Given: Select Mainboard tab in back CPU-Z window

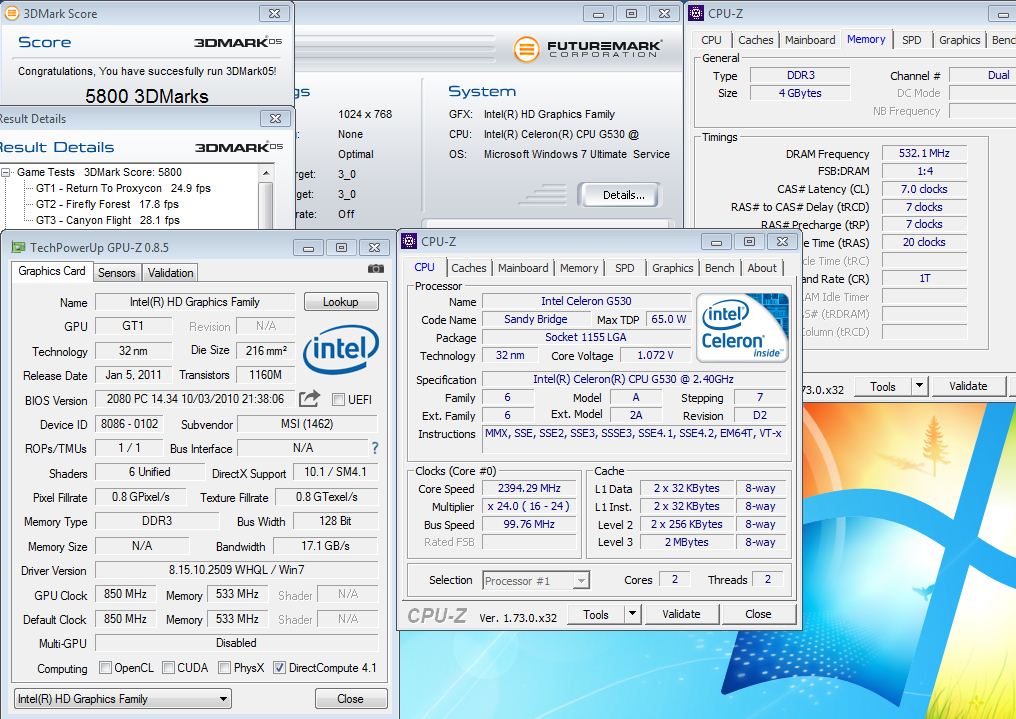Looking at the screenshot, I should (810, 40).
